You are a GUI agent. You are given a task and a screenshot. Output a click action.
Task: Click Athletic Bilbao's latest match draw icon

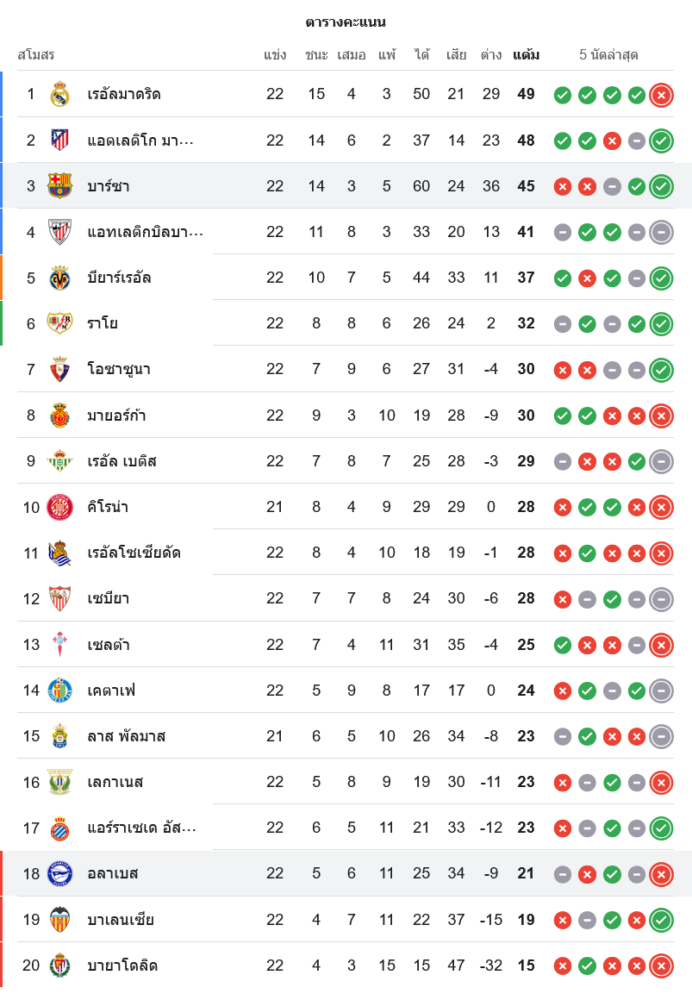(661, 232)
